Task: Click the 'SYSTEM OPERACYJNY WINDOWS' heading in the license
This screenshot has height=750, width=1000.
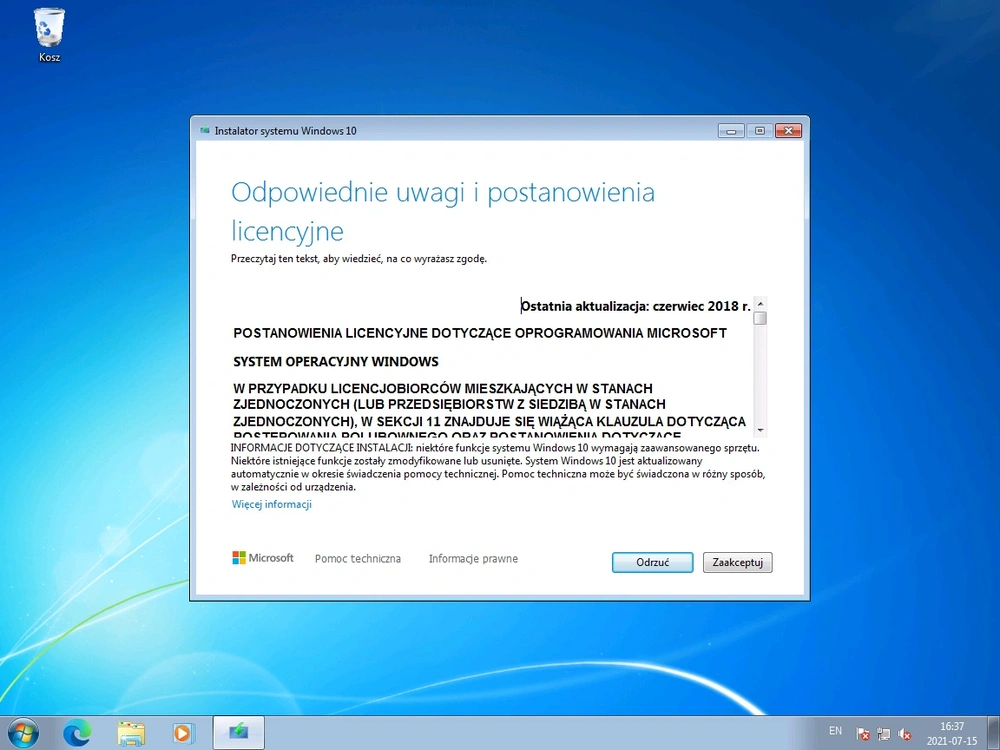Action: [x=335, y=362]
